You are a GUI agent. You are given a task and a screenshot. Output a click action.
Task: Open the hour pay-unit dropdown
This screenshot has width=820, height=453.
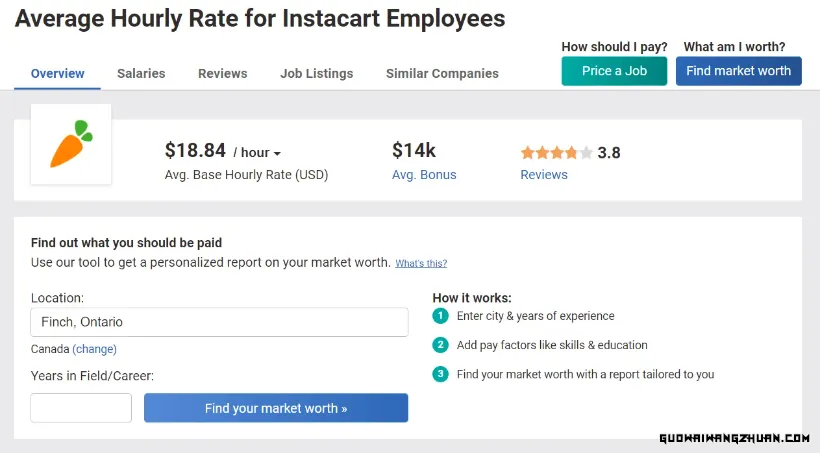pyautogui.click(x=257, y=153)
